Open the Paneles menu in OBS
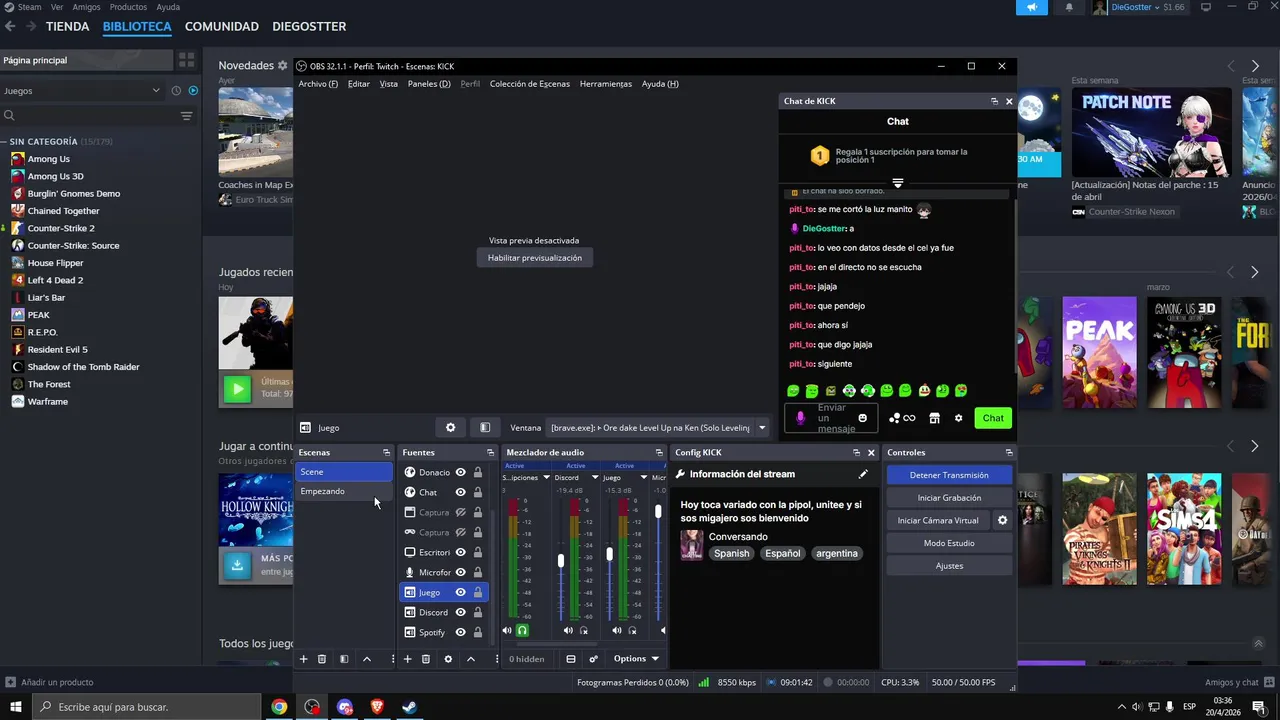 pos(429,84)
